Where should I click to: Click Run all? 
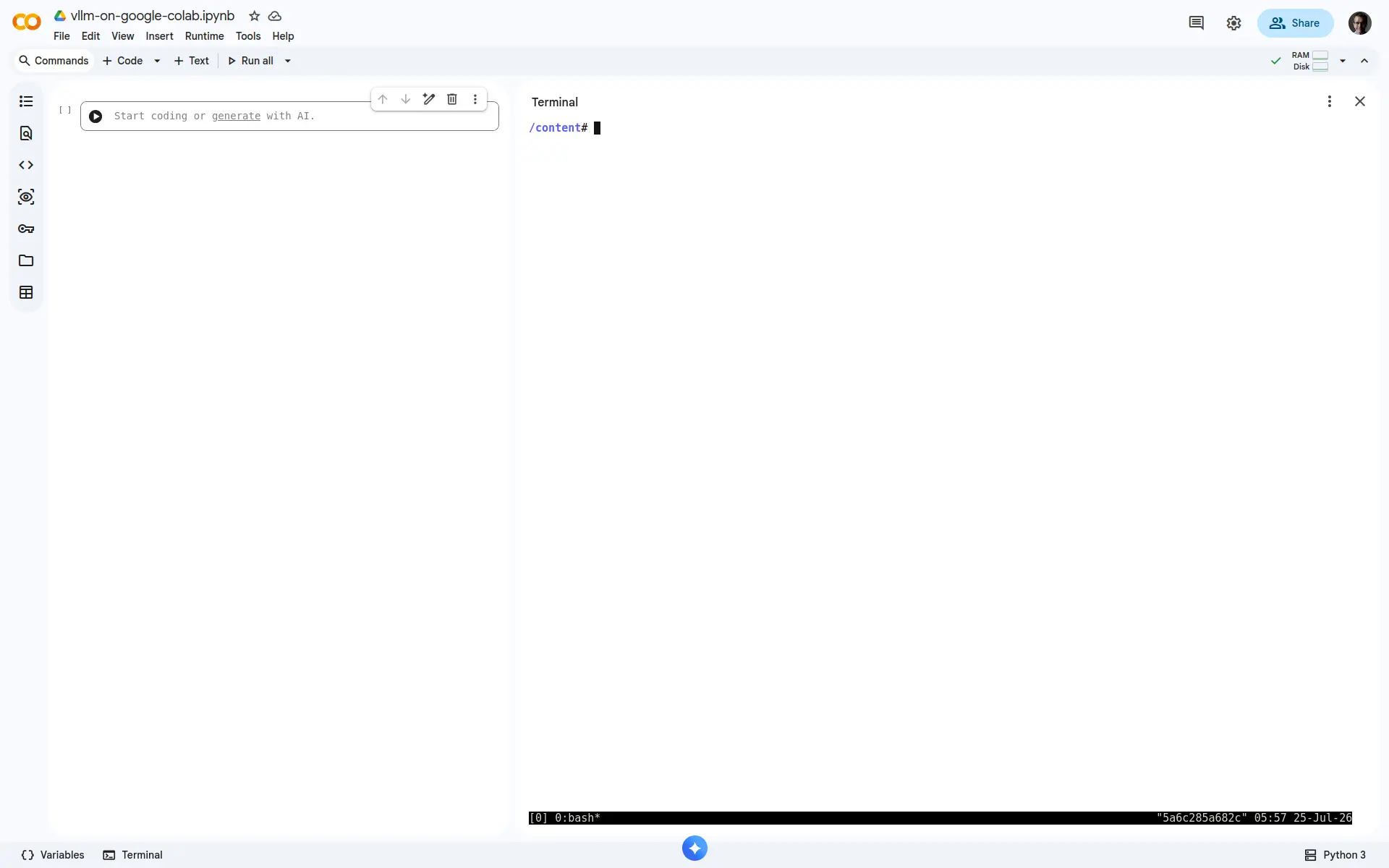click(x=251, y=61)
